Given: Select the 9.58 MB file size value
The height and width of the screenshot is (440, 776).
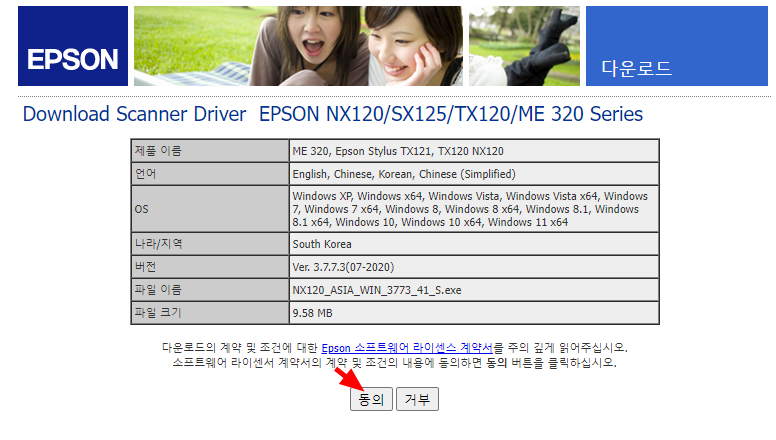Looking at the screenshot, I should [x=312, y=313].
